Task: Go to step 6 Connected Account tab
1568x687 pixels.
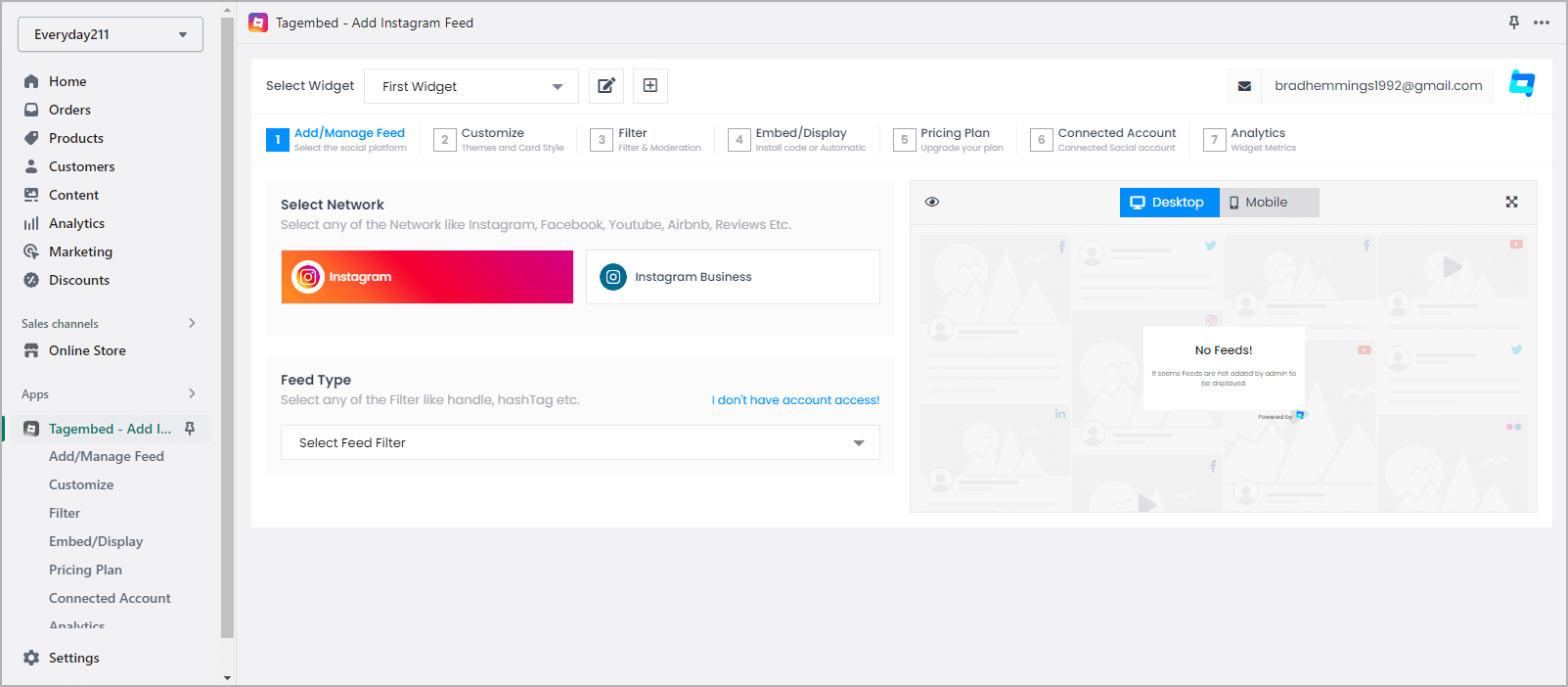Action: 1104,140
